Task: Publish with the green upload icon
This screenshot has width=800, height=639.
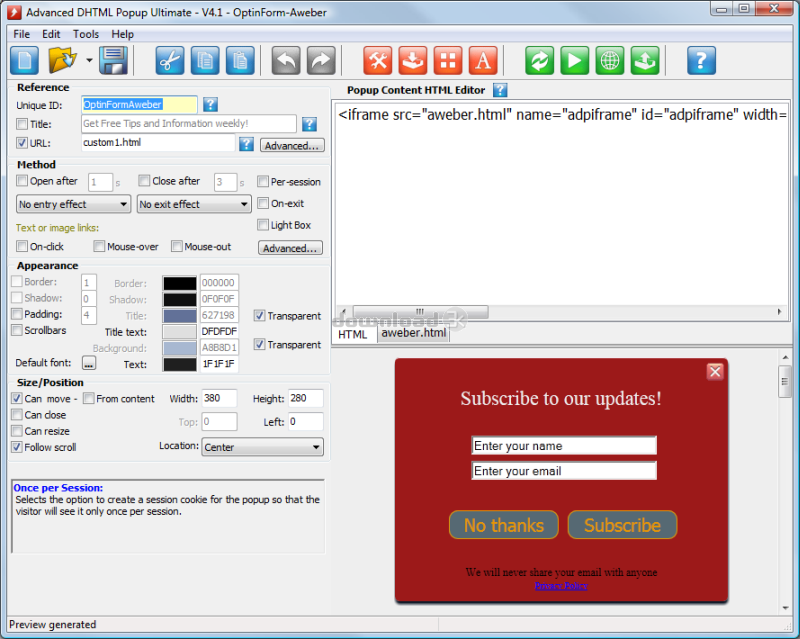Action: [x=645, y=61]
